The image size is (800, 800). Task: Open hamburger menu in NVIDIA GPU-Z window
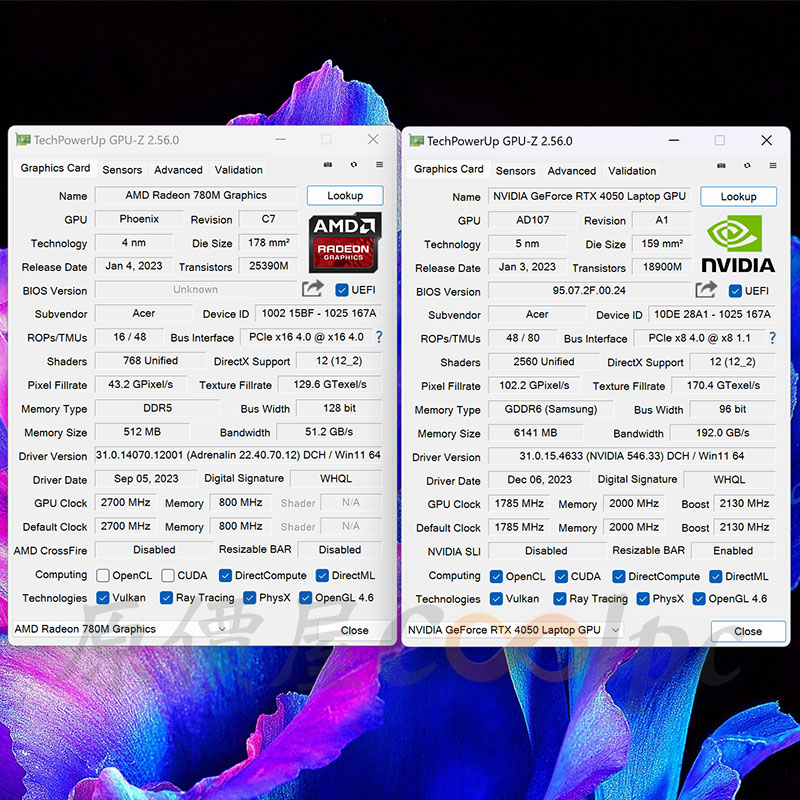pos(773,165)
